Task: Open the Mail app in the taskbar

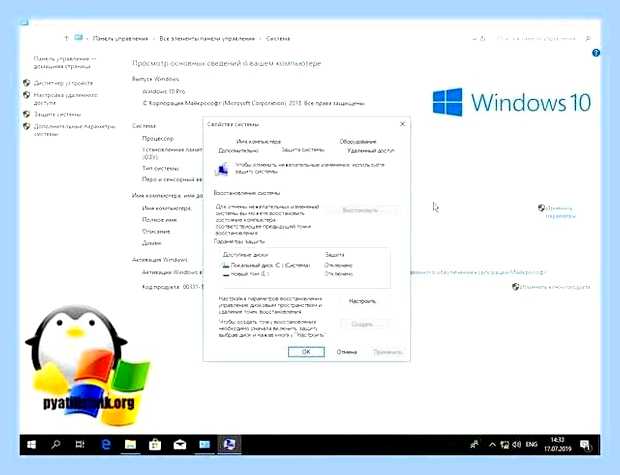Action: pos(180,445)
